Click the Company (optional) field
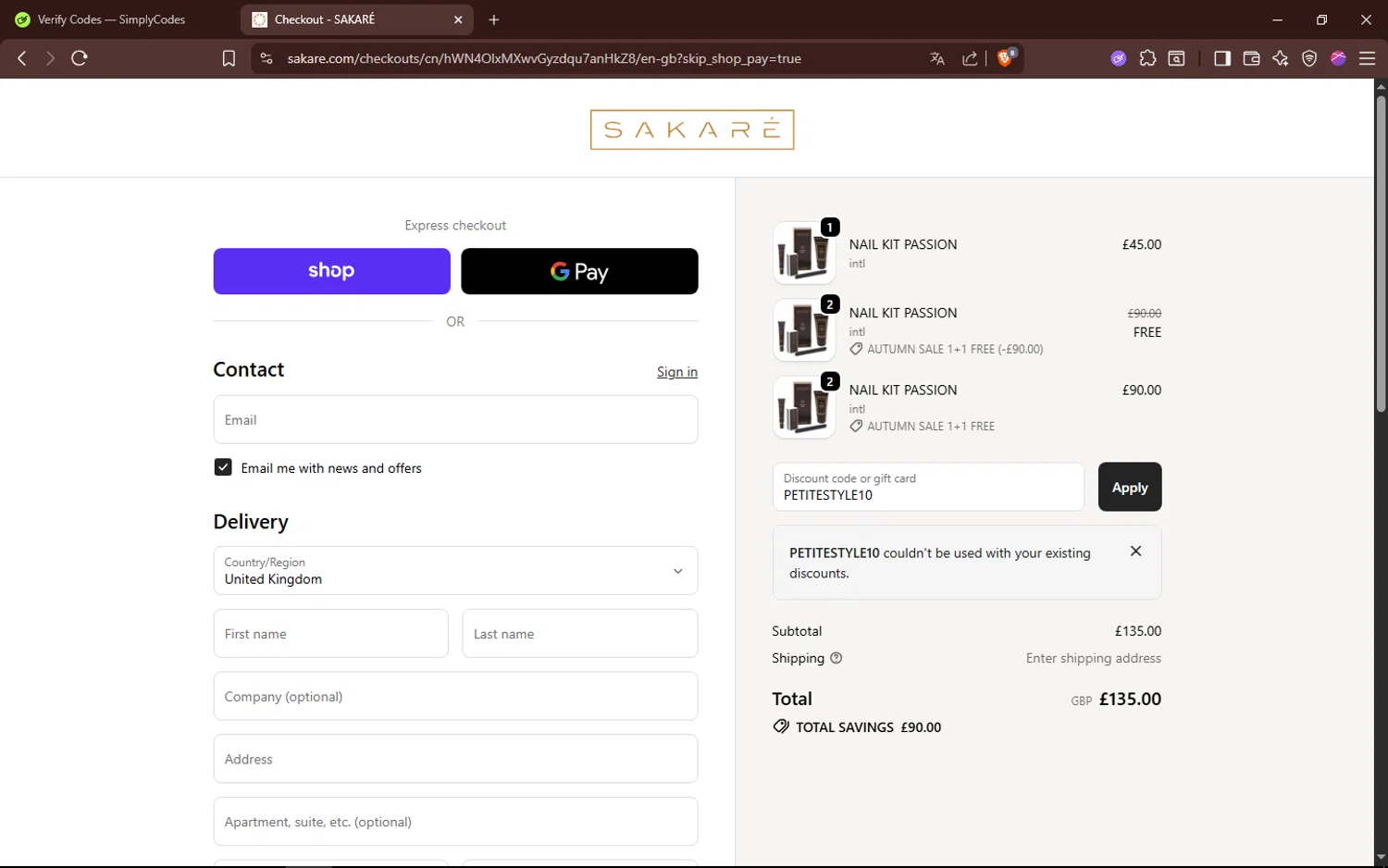Image resolution: width=1388 pixels, height=868 pixels. tap(455, 696)
